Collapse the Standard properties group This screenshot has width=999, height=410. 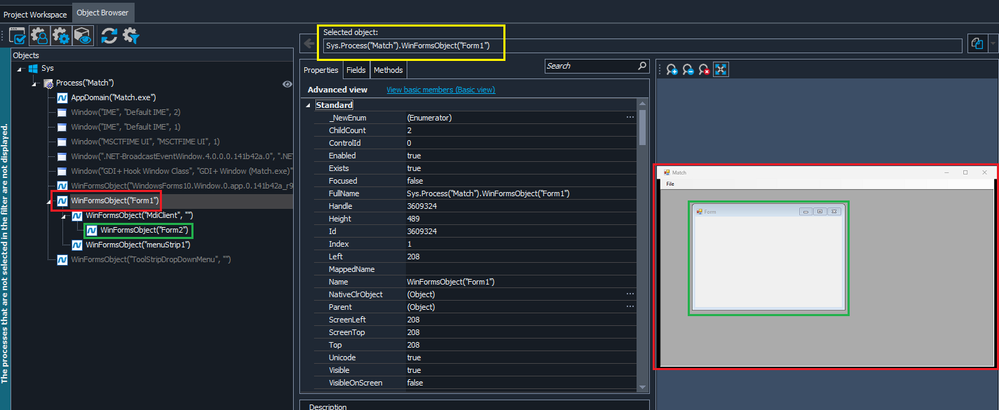[307, 105]
